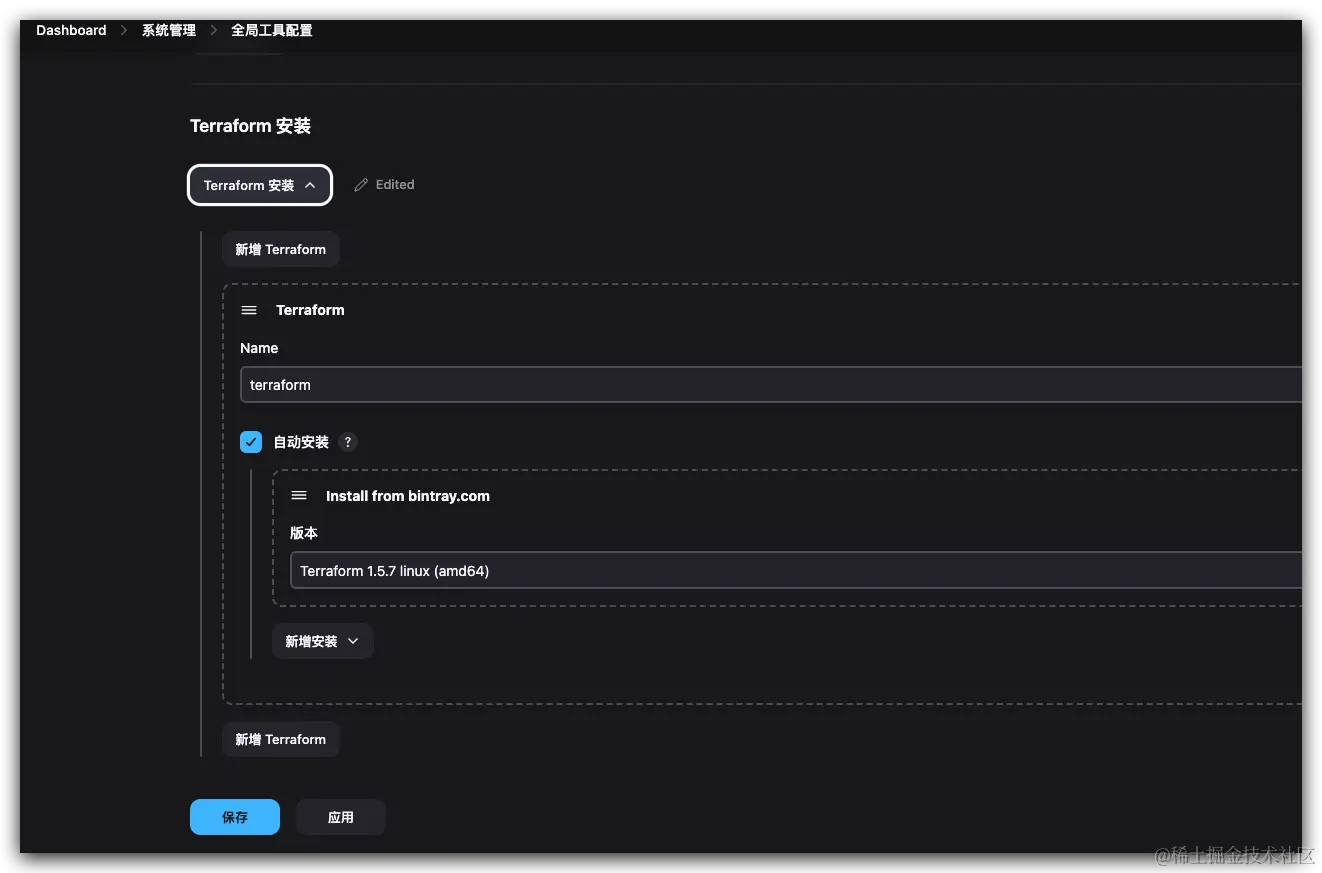Viewport: 1322px width, 873px height.
Task: Click the 保存 button
Action: [x=235, y=817]
